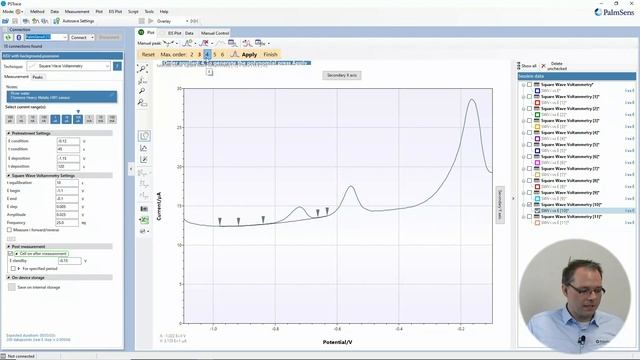This screenshot has height=360, width=640.
Task: Collapse Square Wave Voltammetry [9] tree node
Action: (x=524, y=193)
